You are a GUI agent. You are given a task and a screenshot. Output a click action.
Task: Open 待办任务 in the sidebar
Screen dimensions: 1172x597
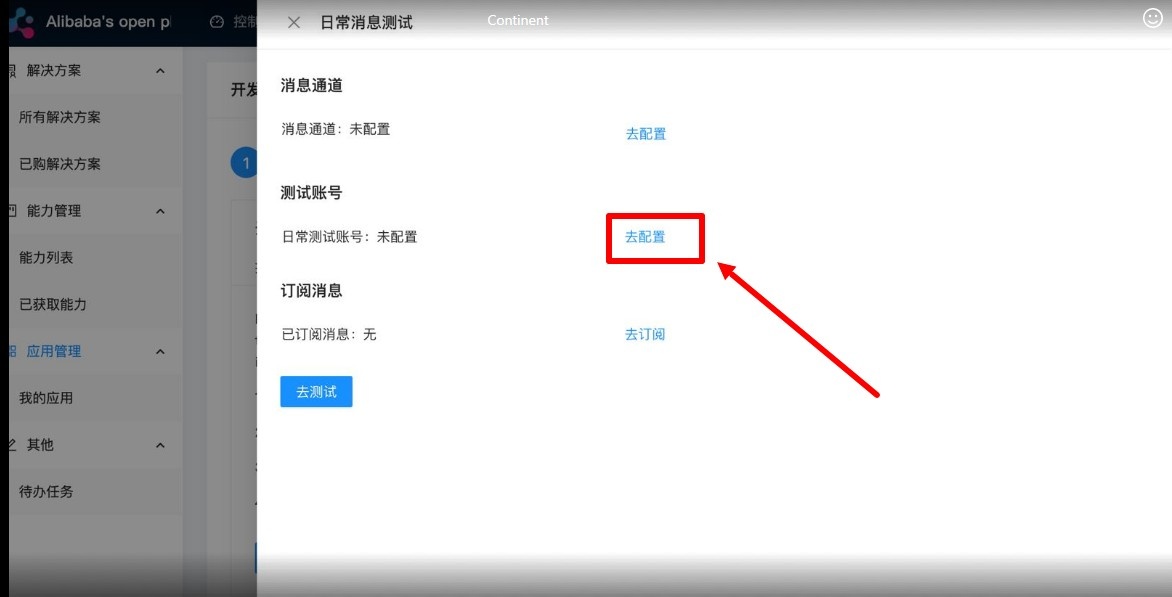46,492
